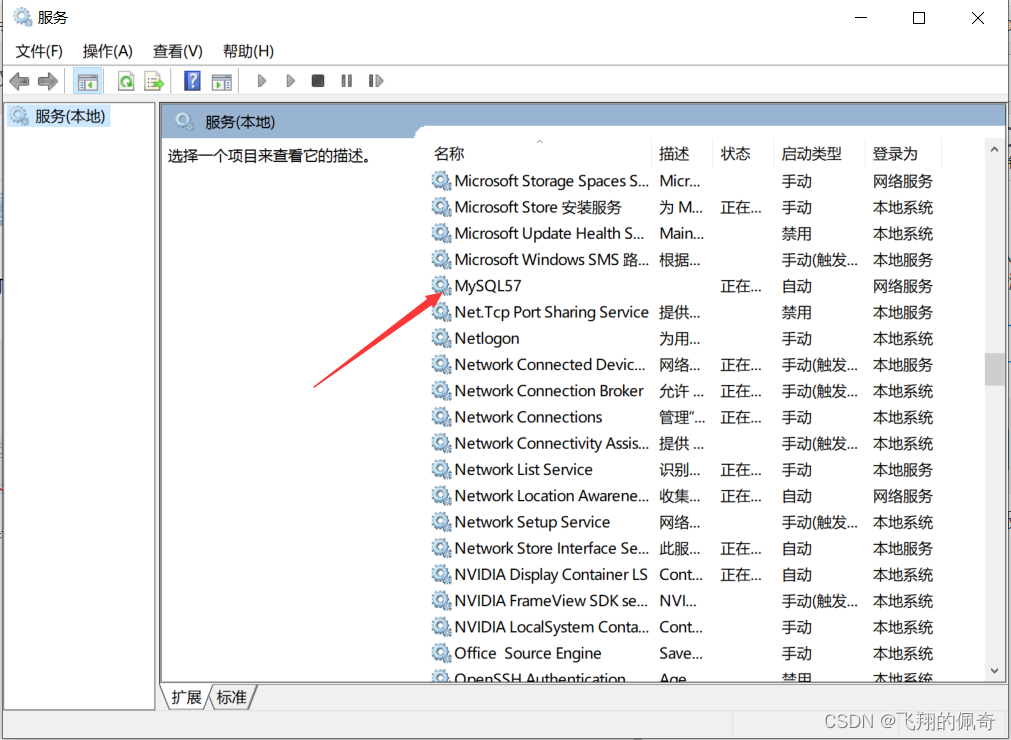Click 正在... status of Network List Service
This screenshot has width=1011, height=740.
[x=741, y=470]
